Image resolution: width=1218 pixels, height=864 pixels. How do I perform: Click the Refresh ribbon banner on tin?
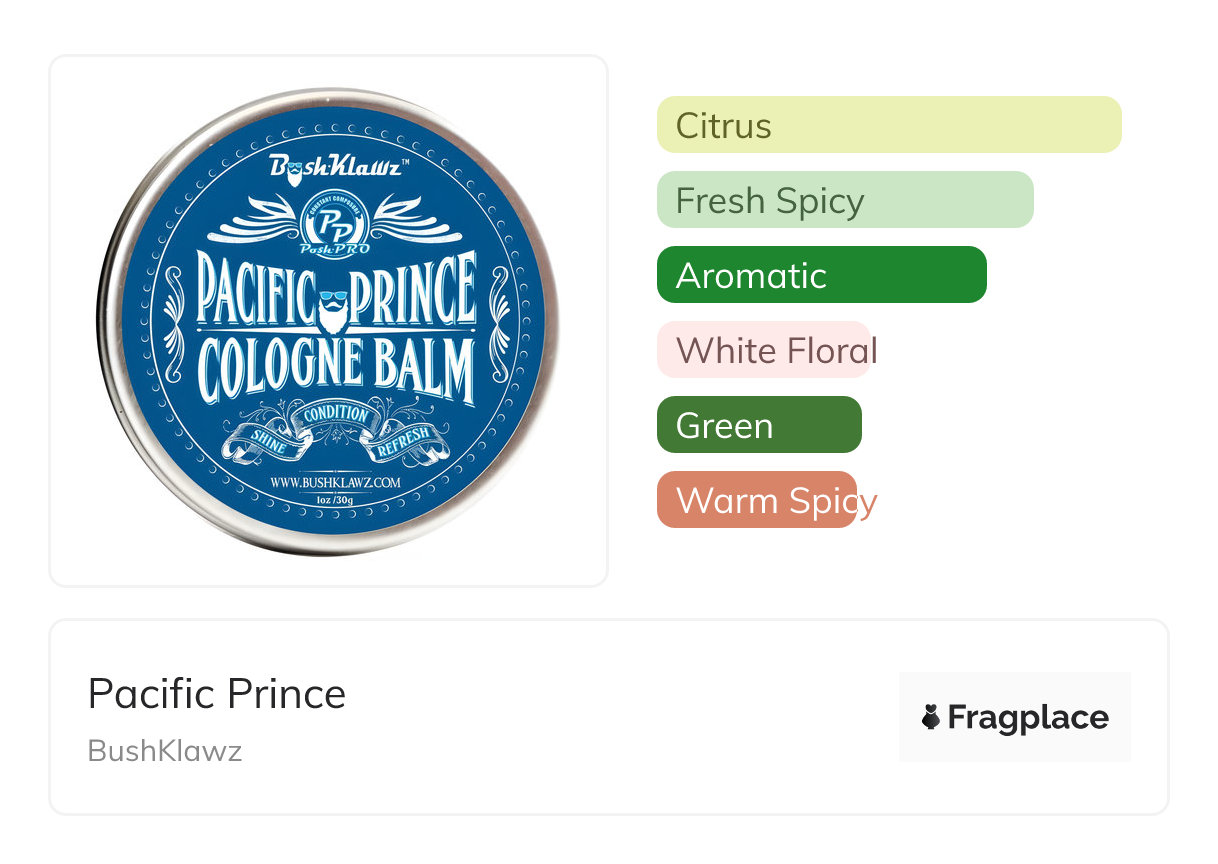402,443
